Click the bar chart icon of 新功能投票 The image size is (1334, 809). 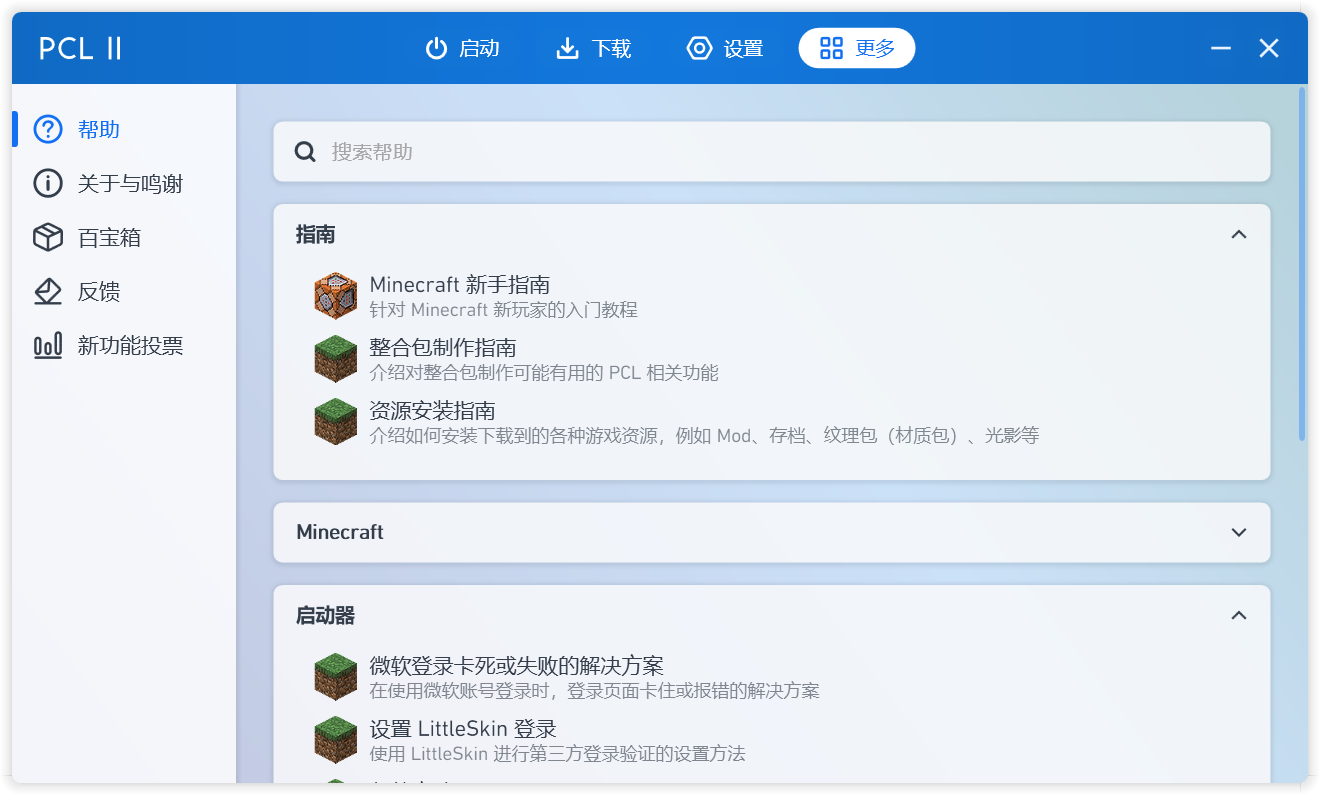(48, 345)
